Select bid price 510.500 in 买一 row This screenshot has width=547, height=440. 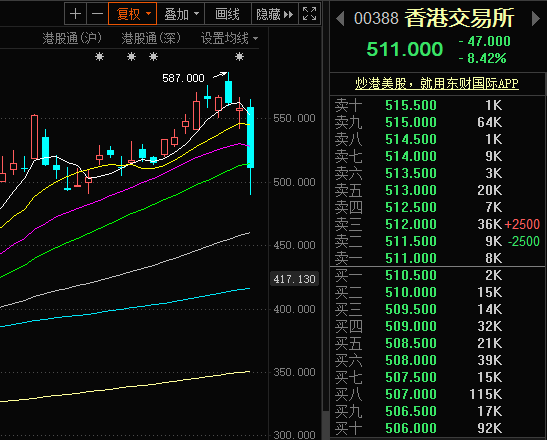[x=411, y=275]
